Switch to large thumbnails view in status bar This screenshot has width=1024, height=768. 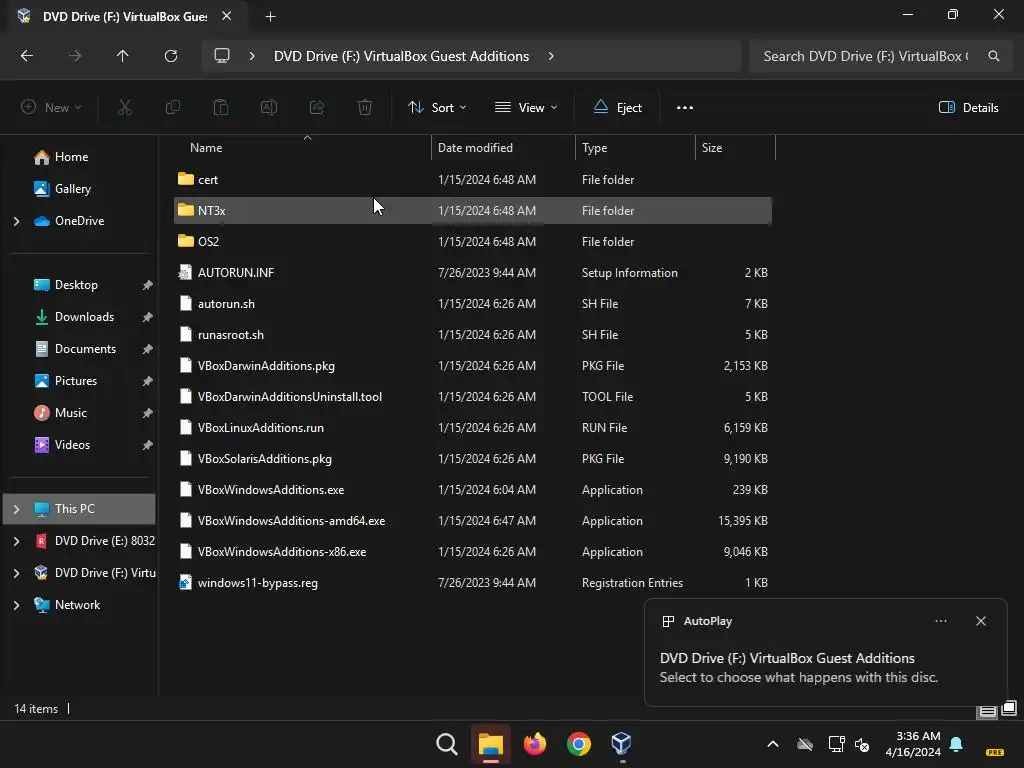tap(1009, 709)
